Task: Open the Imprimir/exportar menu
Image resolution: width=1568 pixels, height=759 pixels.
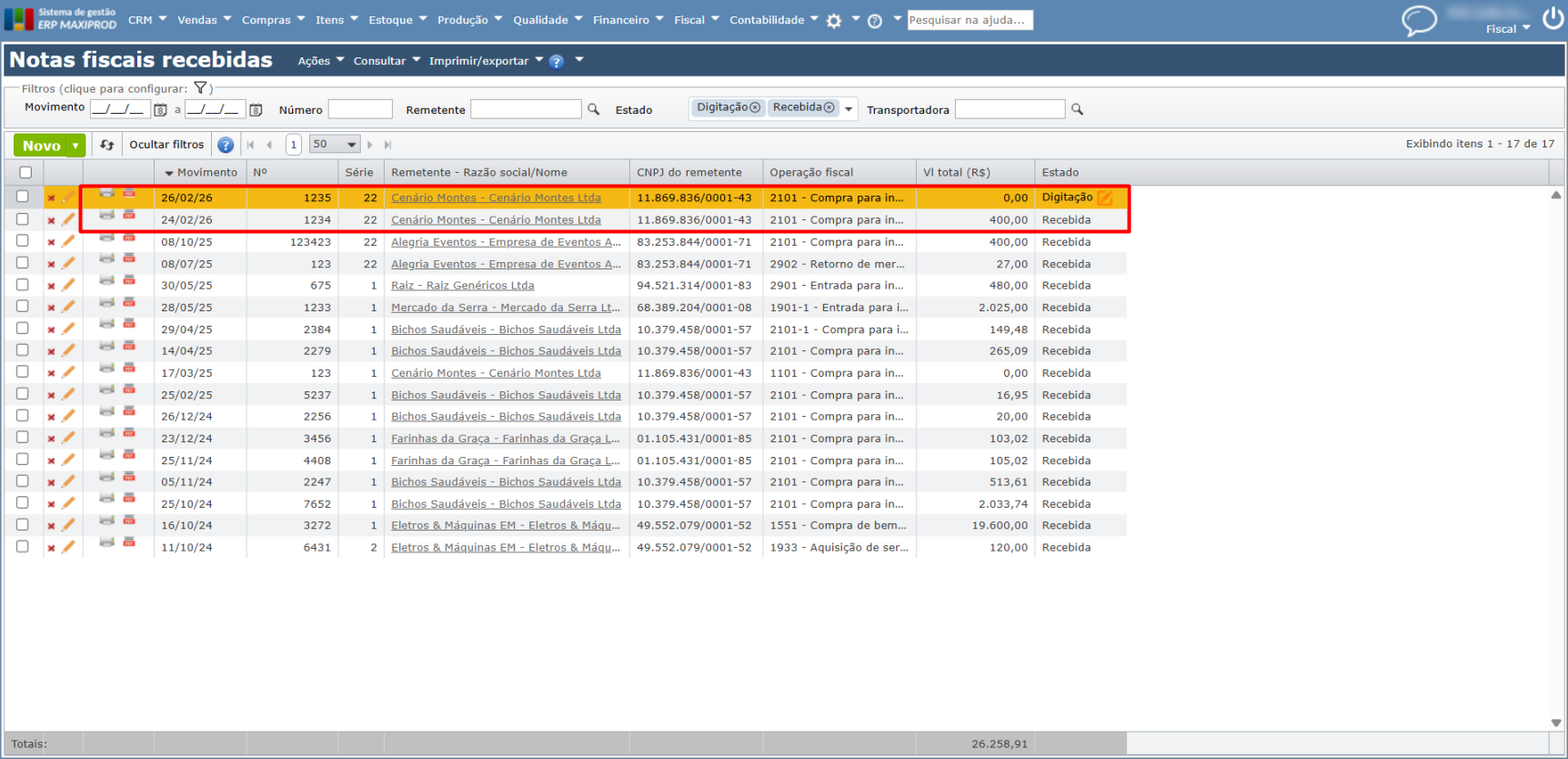Action: click(486, 61)
